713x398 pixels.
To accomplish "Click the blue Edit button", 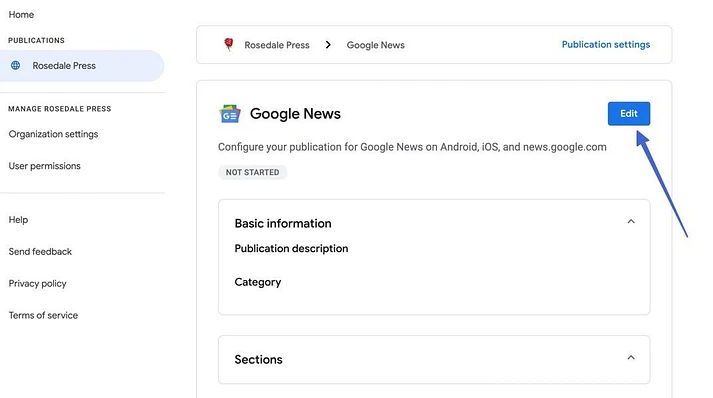I will click(629, 114).
